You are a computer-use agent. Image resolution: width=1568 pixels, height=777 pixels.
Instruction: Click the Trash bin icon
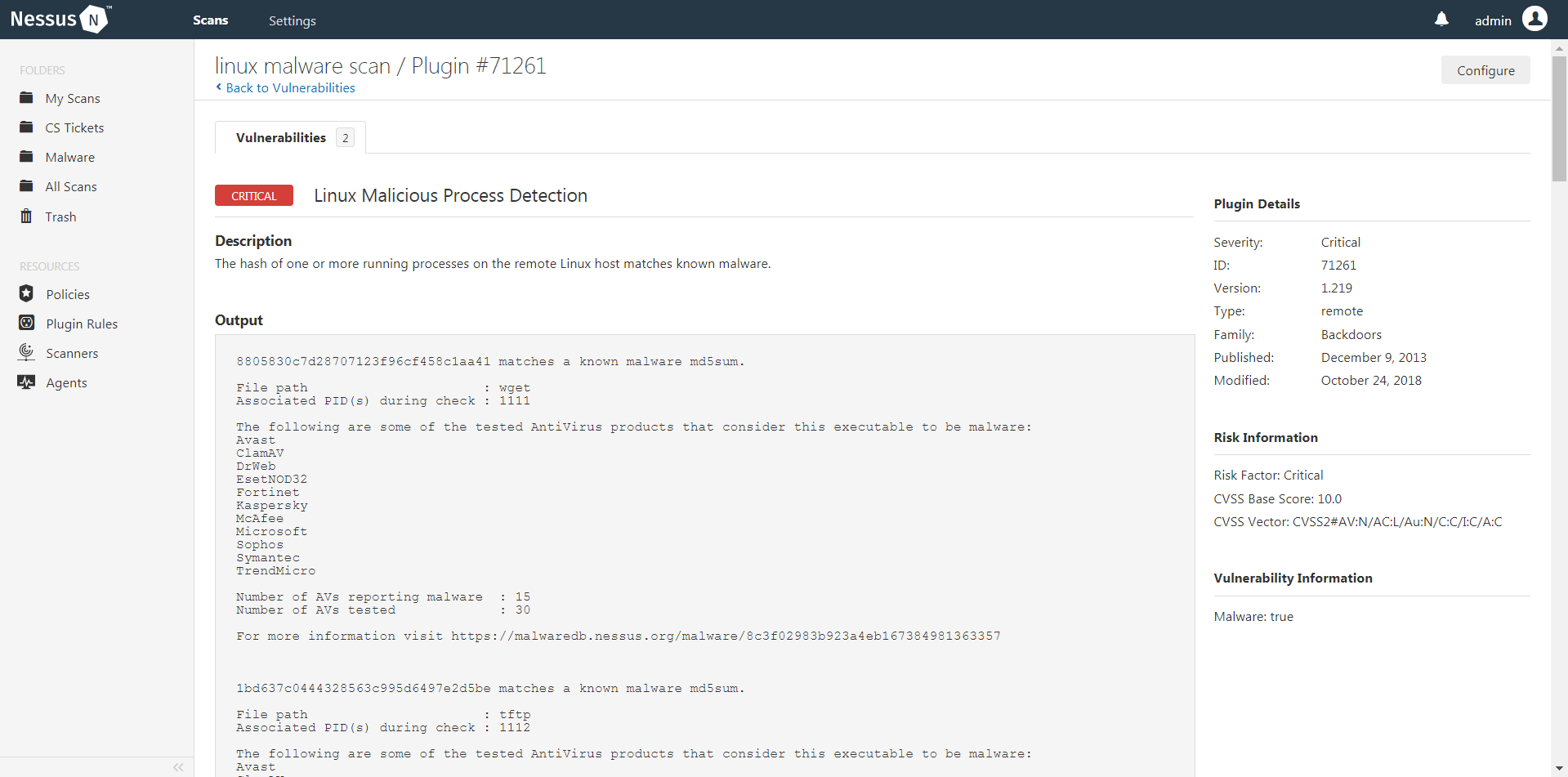(x=26, y=216)
